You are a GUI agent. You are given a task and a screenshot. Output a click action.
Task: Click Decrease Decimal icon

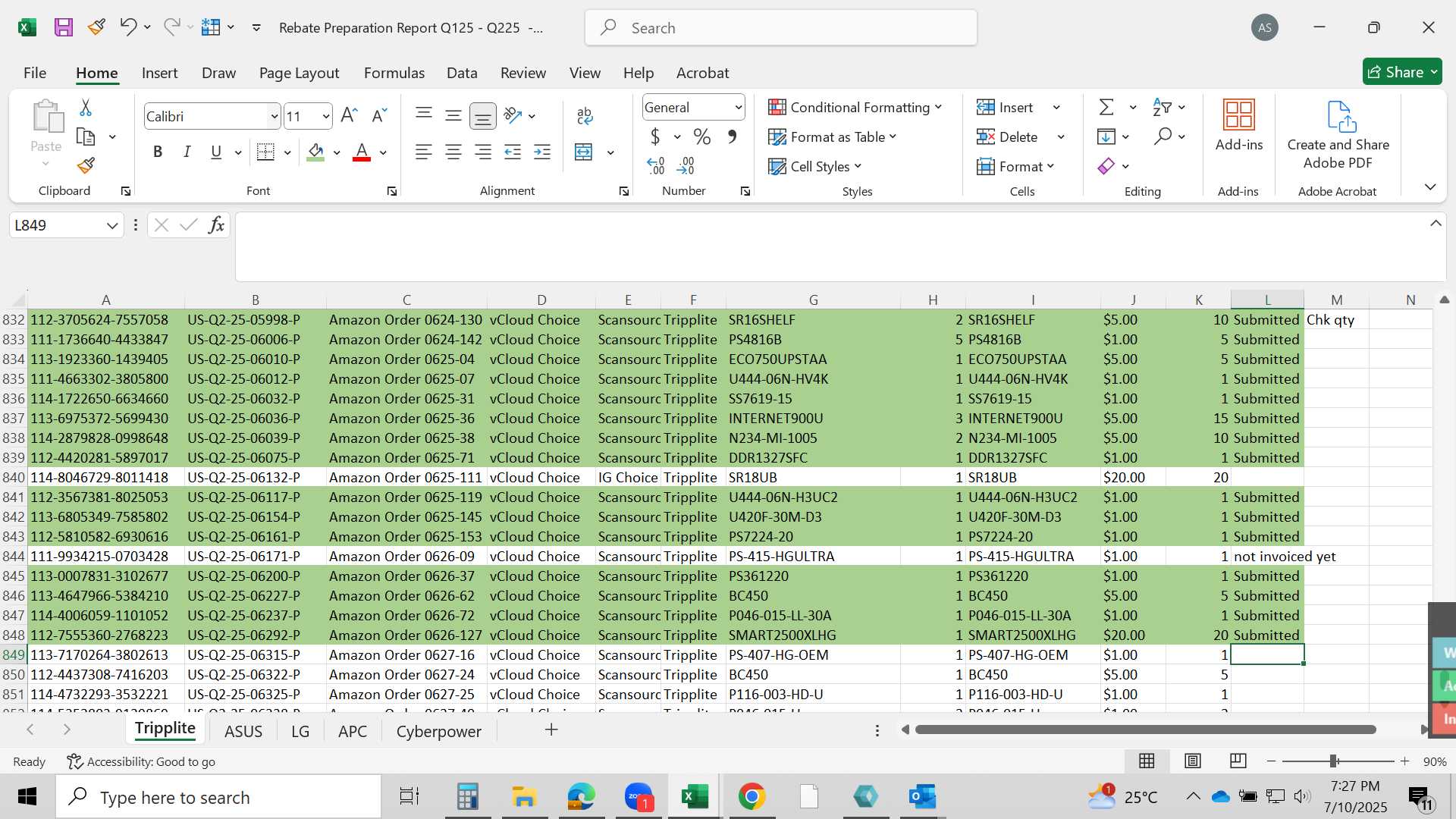click(686, 165)
